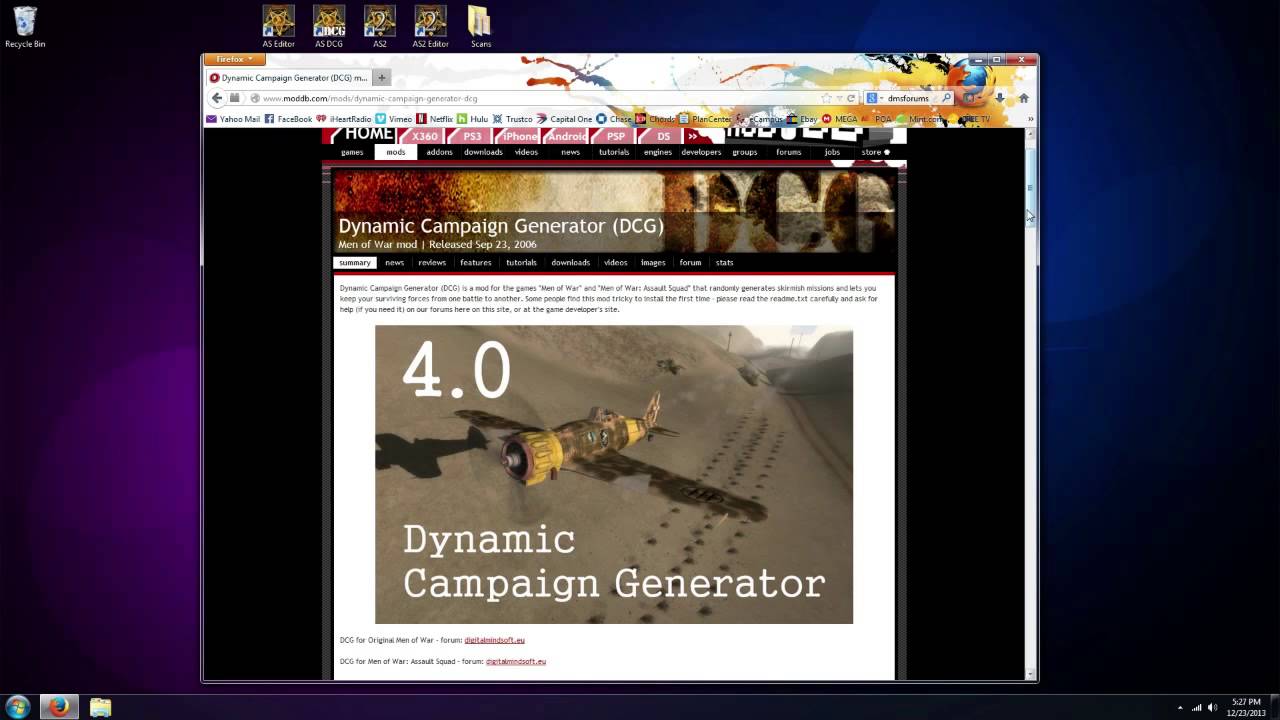Click the Firefox back arrow

[217, 98]
